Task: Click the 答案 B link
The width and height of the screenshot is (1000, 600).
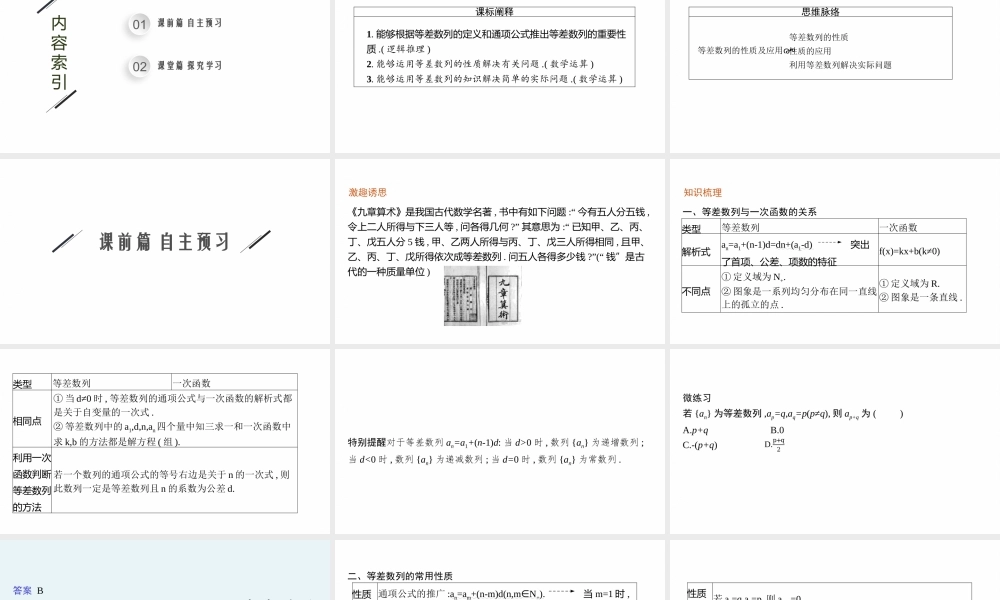Action: tap(22, 589)
